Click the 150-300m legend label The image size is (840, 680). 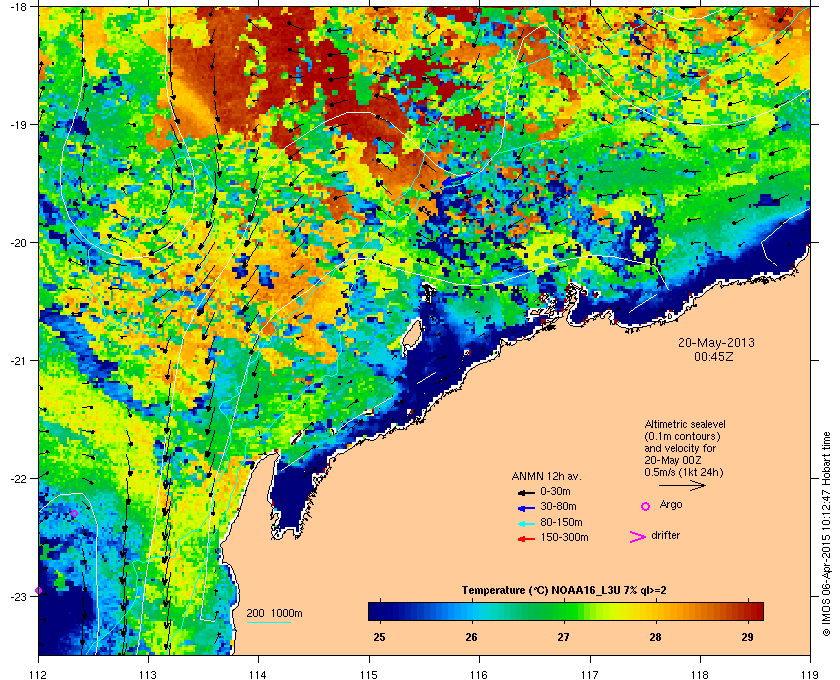(564, 537)
